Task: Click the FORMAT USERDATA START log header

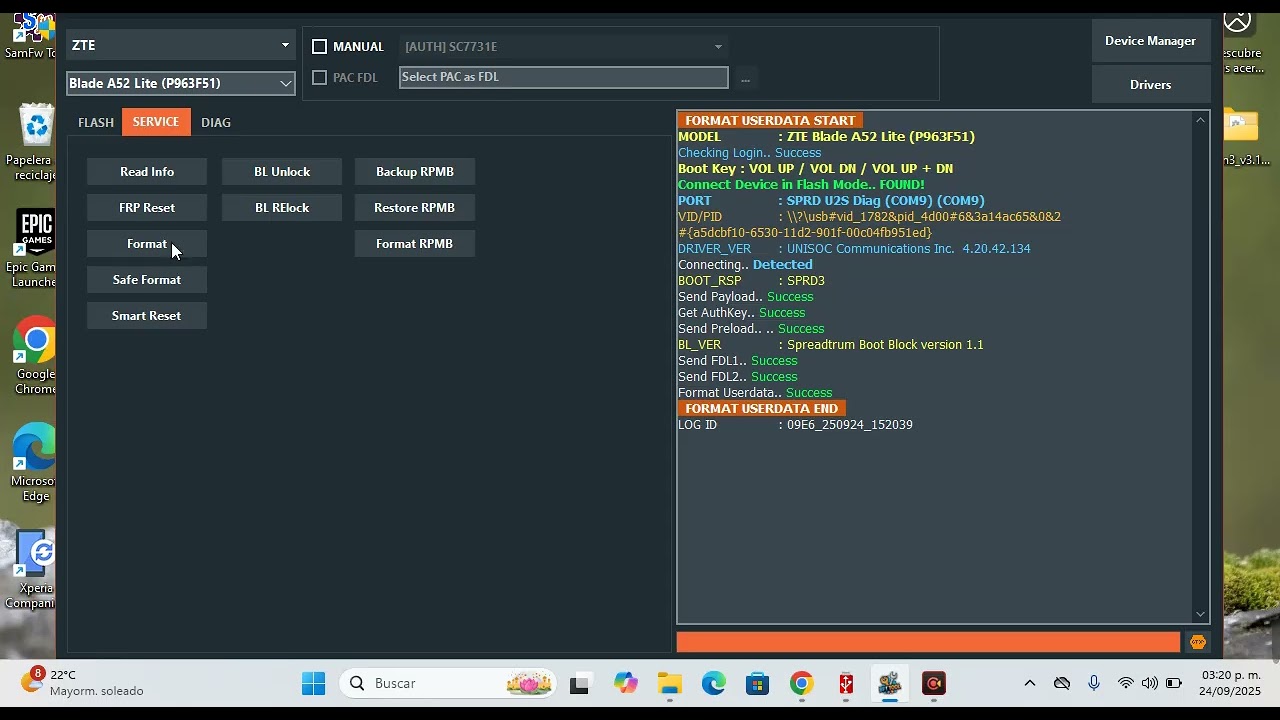Action: pos(770,121)
